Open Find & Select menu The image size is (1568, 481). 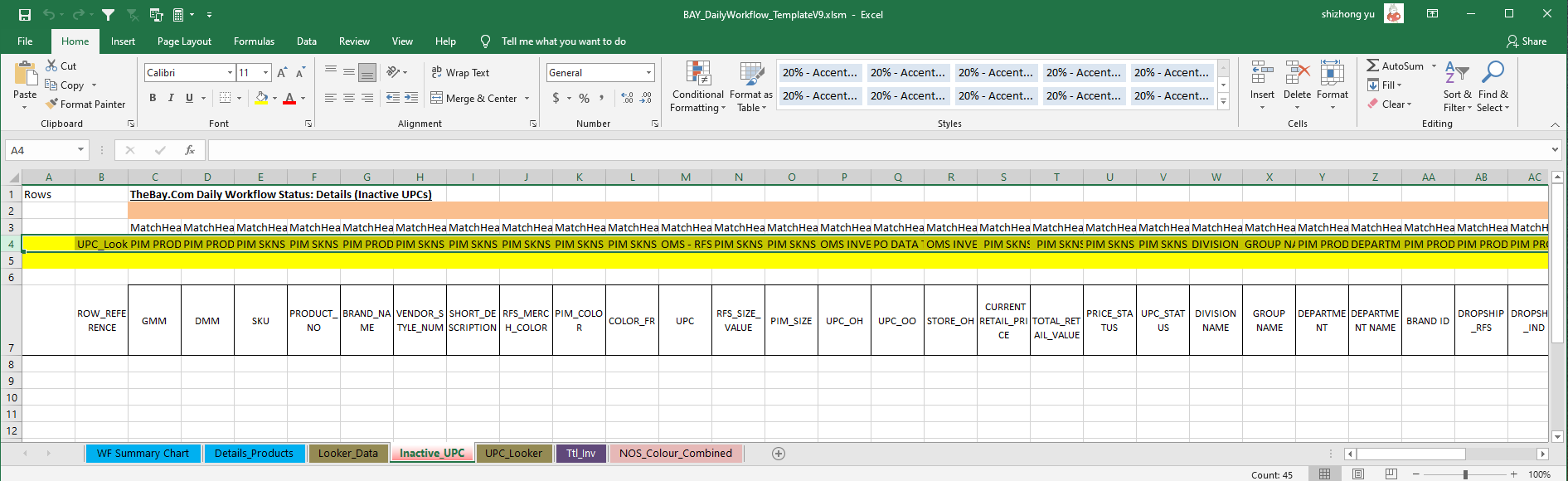pyautogui.click(x=1493, y=86)
